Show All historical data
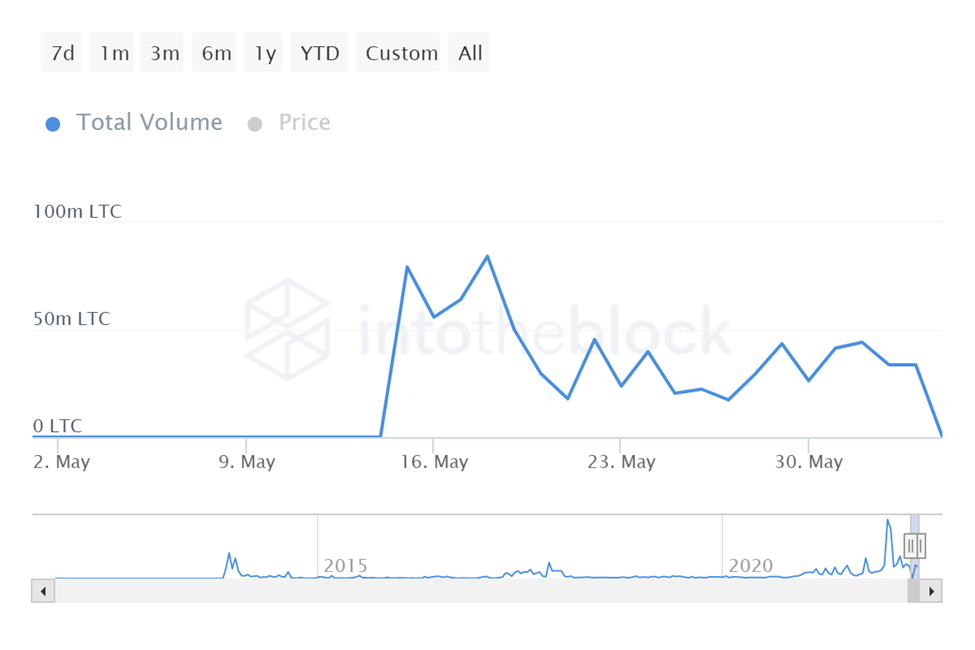 click(470, 53)
